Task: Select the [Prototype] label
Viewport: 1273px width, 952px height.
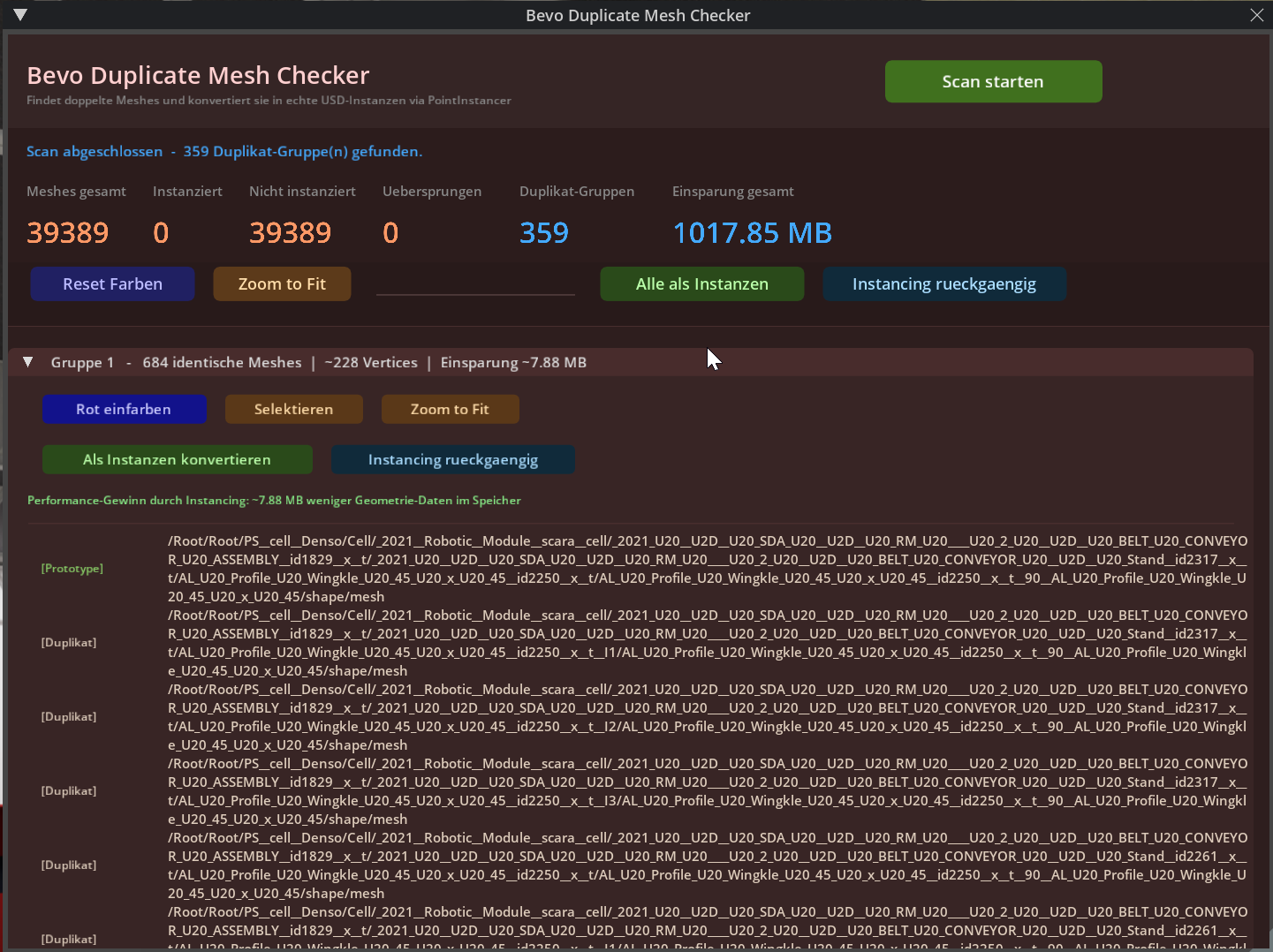Action: [72, 569]
